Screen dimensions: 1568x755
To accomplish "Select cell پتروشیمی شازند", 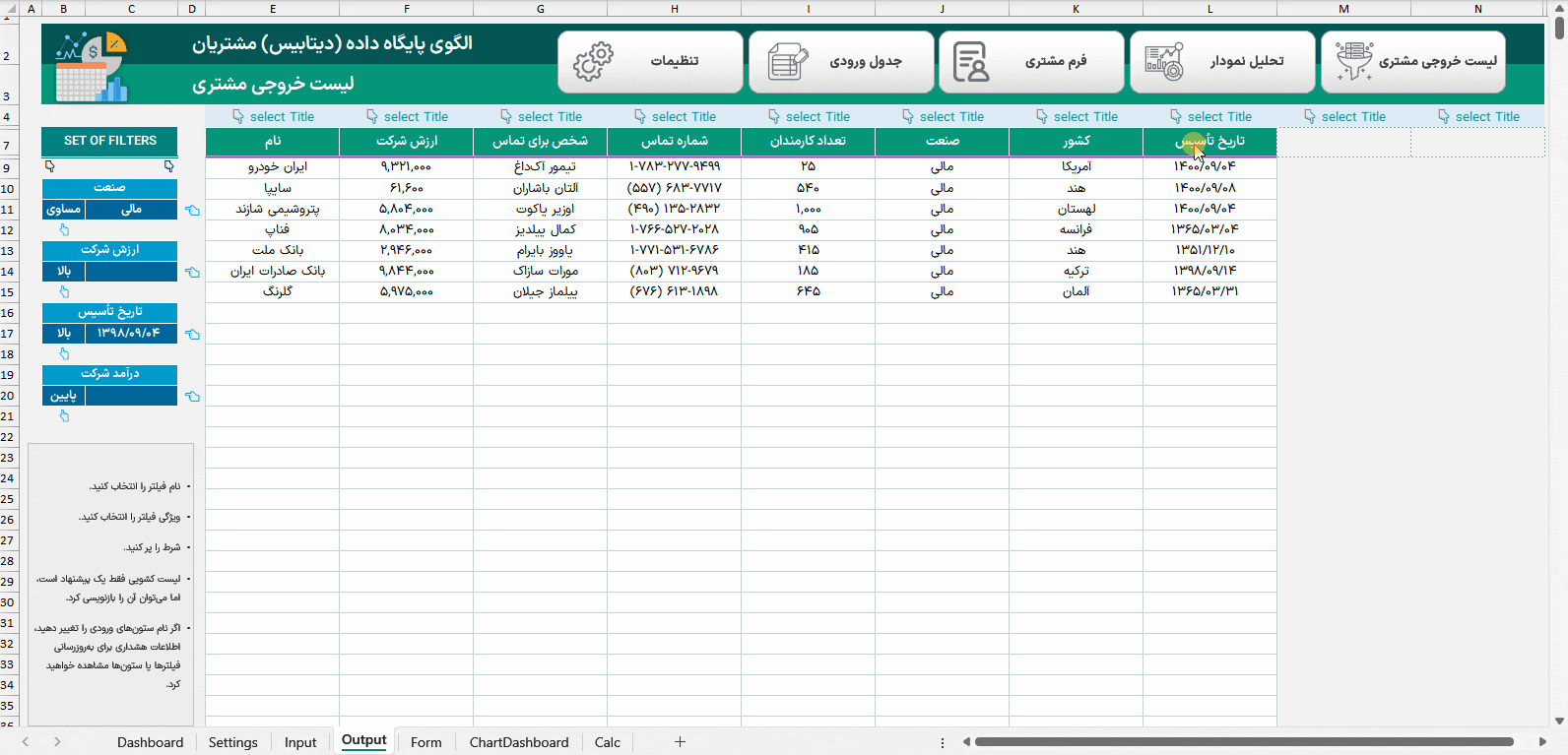I will [273, 209].
